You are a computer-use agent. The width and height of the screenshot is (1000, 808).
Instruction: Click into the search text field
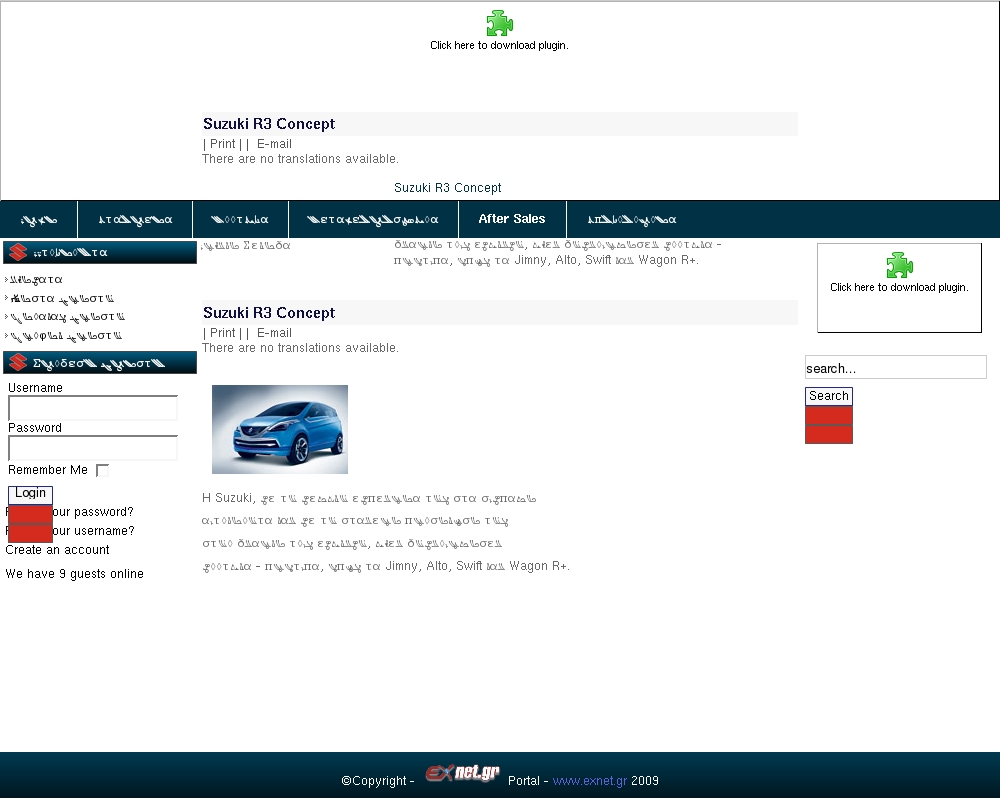(x=895, y=367)
